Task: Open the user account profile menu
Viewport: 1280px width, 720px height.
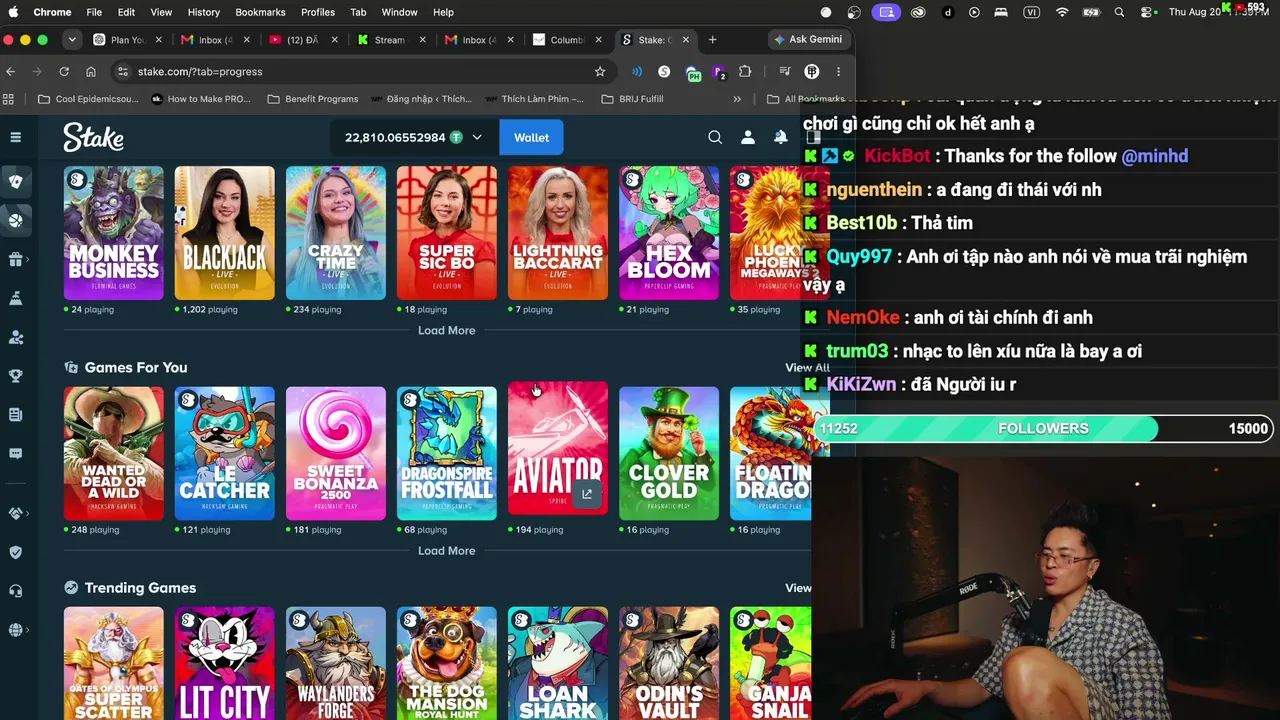Action: point(748,138)
